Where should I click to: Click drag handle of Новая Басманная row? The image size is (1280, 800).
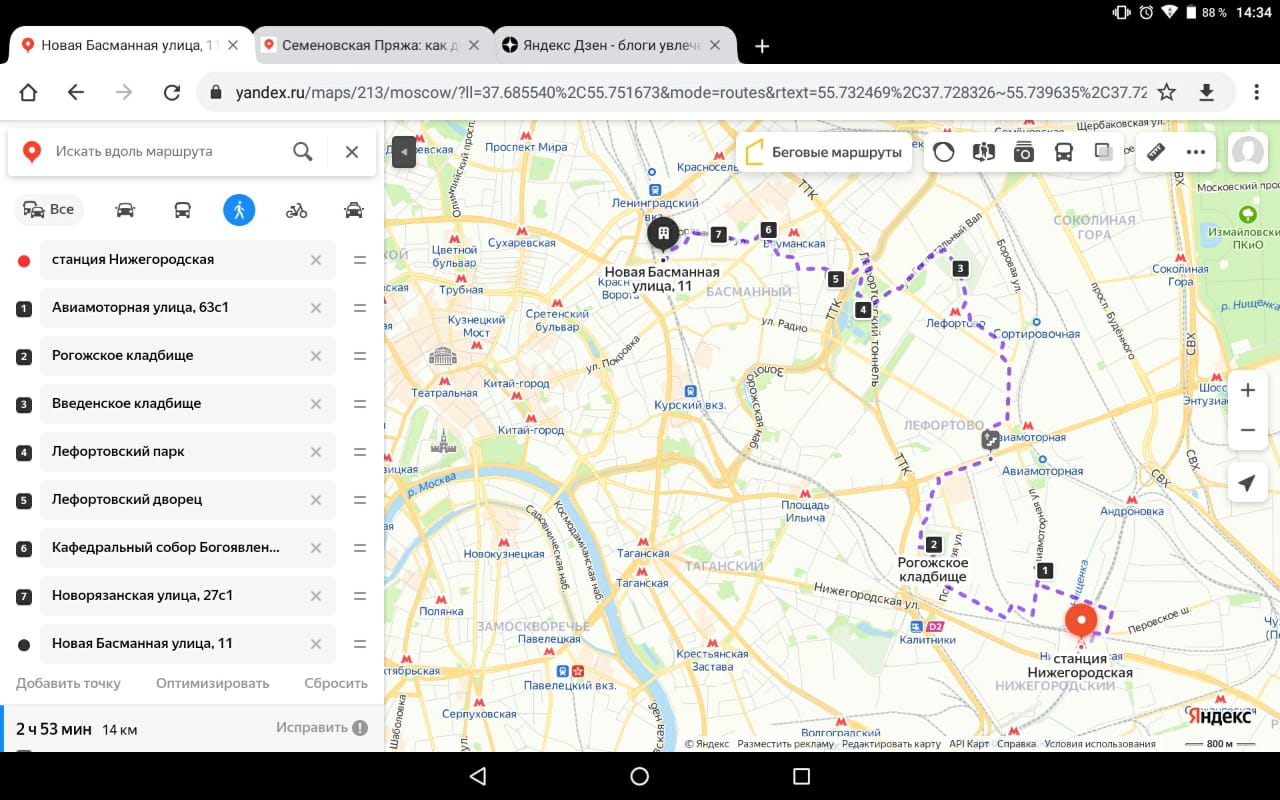(360, 644)
